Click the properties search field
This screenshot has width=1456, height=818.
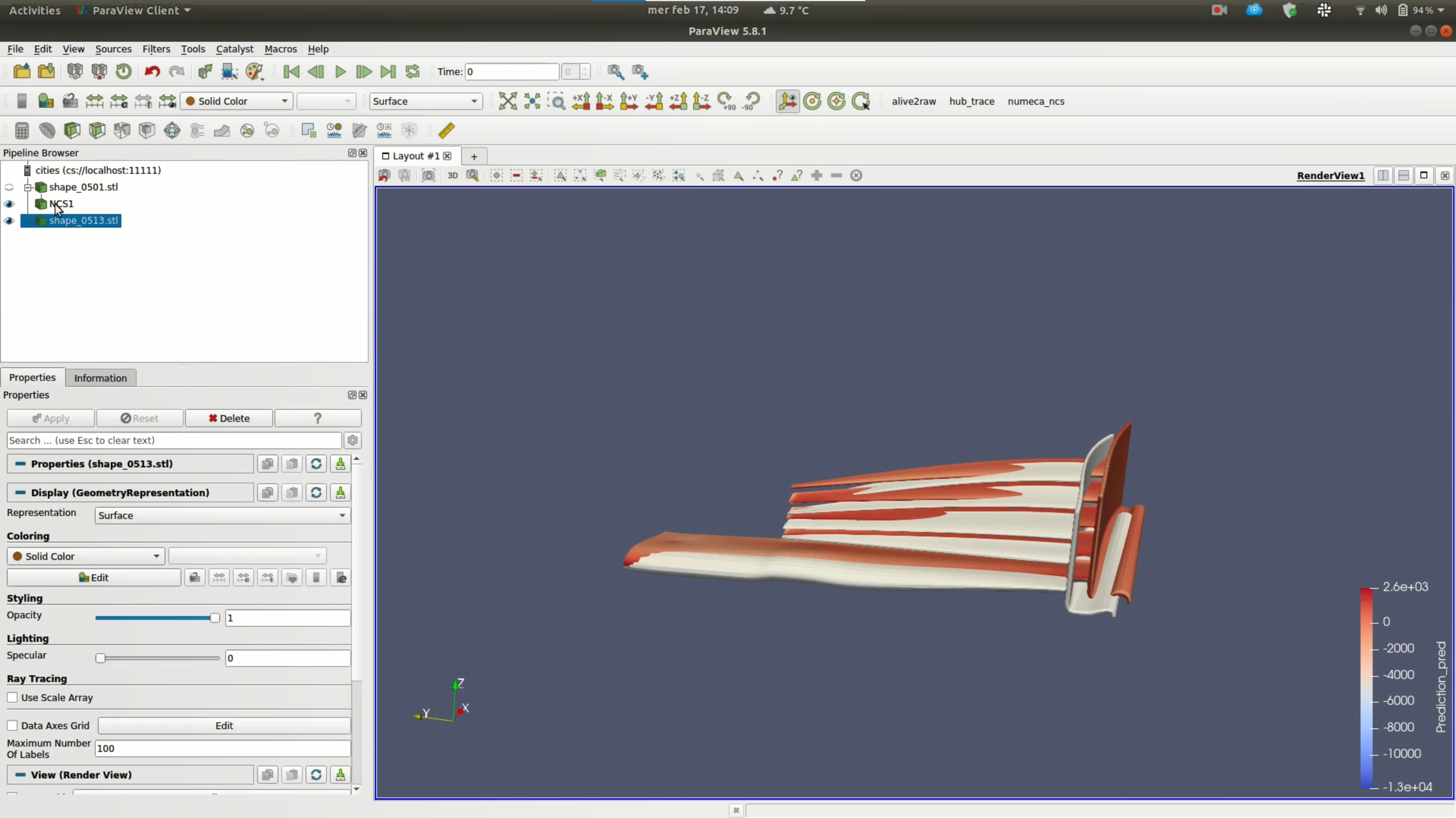pyautogui.click(x=174, y=440)
